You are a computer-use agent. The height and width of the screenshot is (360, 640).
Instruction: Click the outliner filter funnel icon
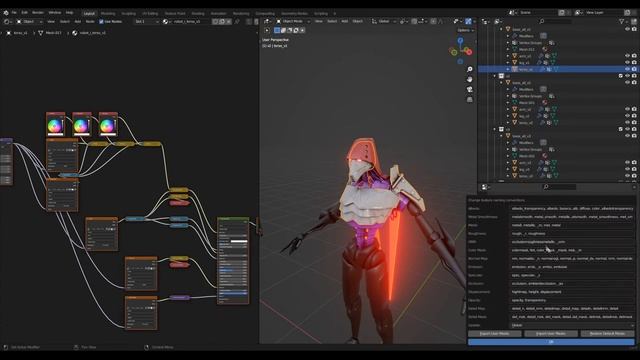click(622, 21)
